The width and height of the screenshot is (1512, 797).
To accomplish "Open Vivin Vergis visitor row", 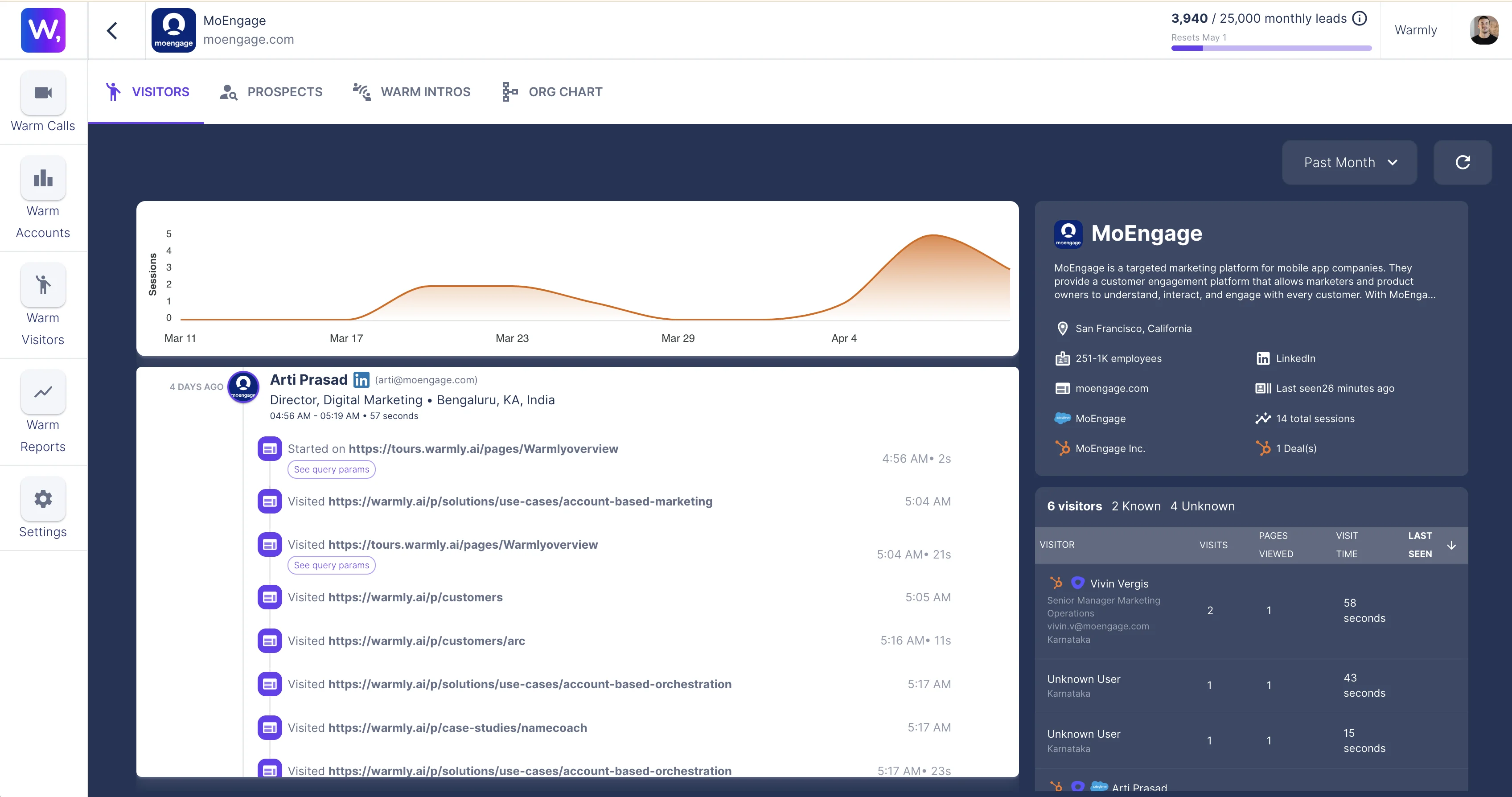I will point(1251,611).
